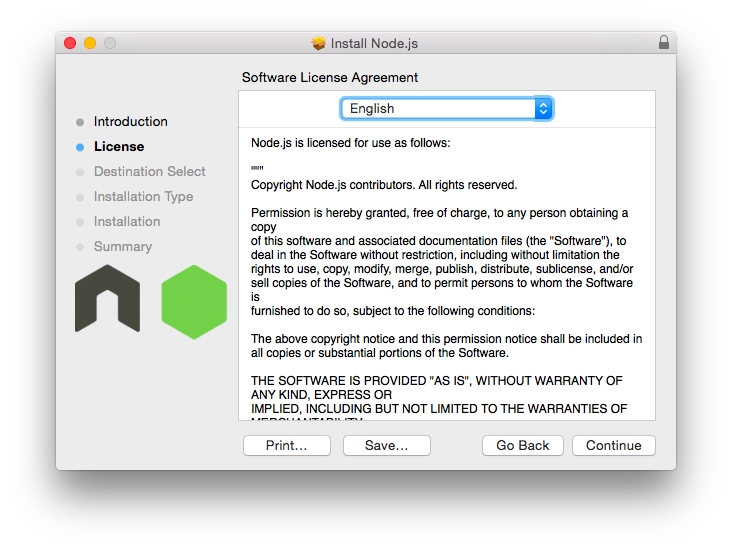This screenshot has height=550, width=732.
Task: Click the dark Node.js 'n' logo
Action: (107, 298)
